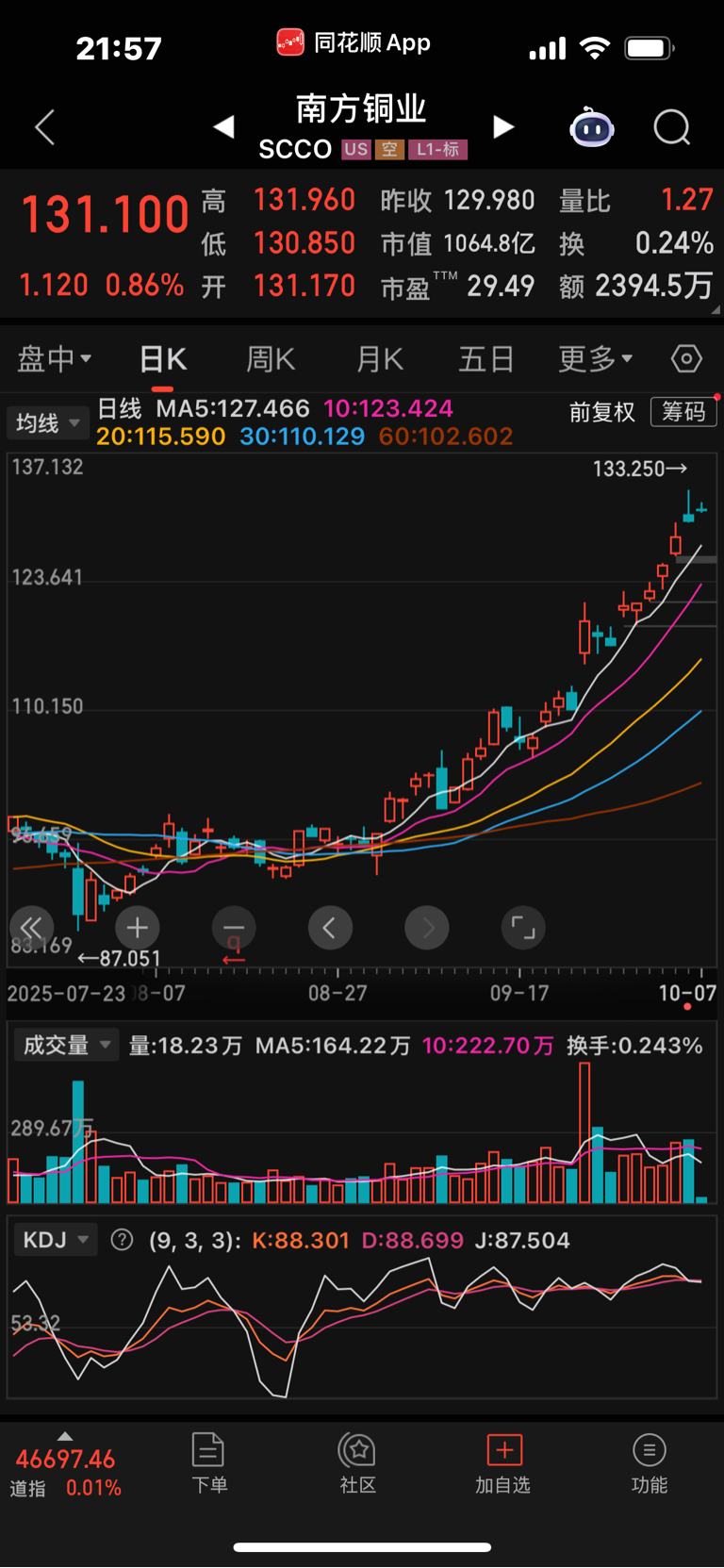The width and height of the screenshot is (724, 1568).
Task: Tap the L1-标 quote level badge
Action: tap(438, 149)
